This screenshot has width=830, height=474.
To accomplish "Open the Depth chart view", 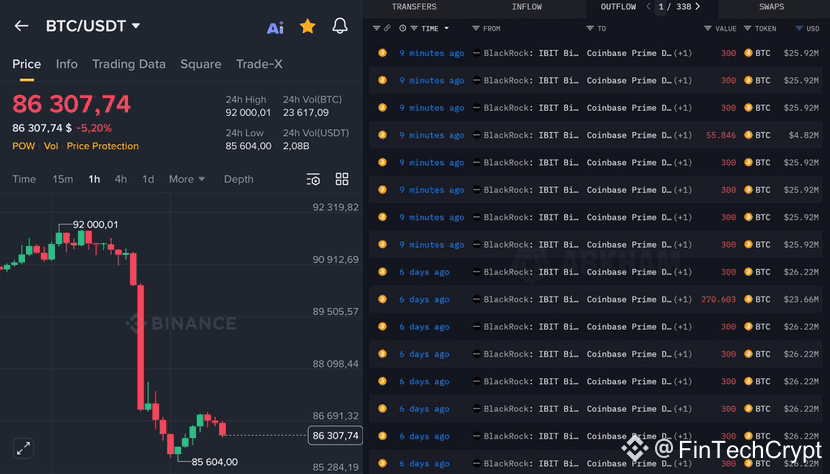I will click(239, 179).
